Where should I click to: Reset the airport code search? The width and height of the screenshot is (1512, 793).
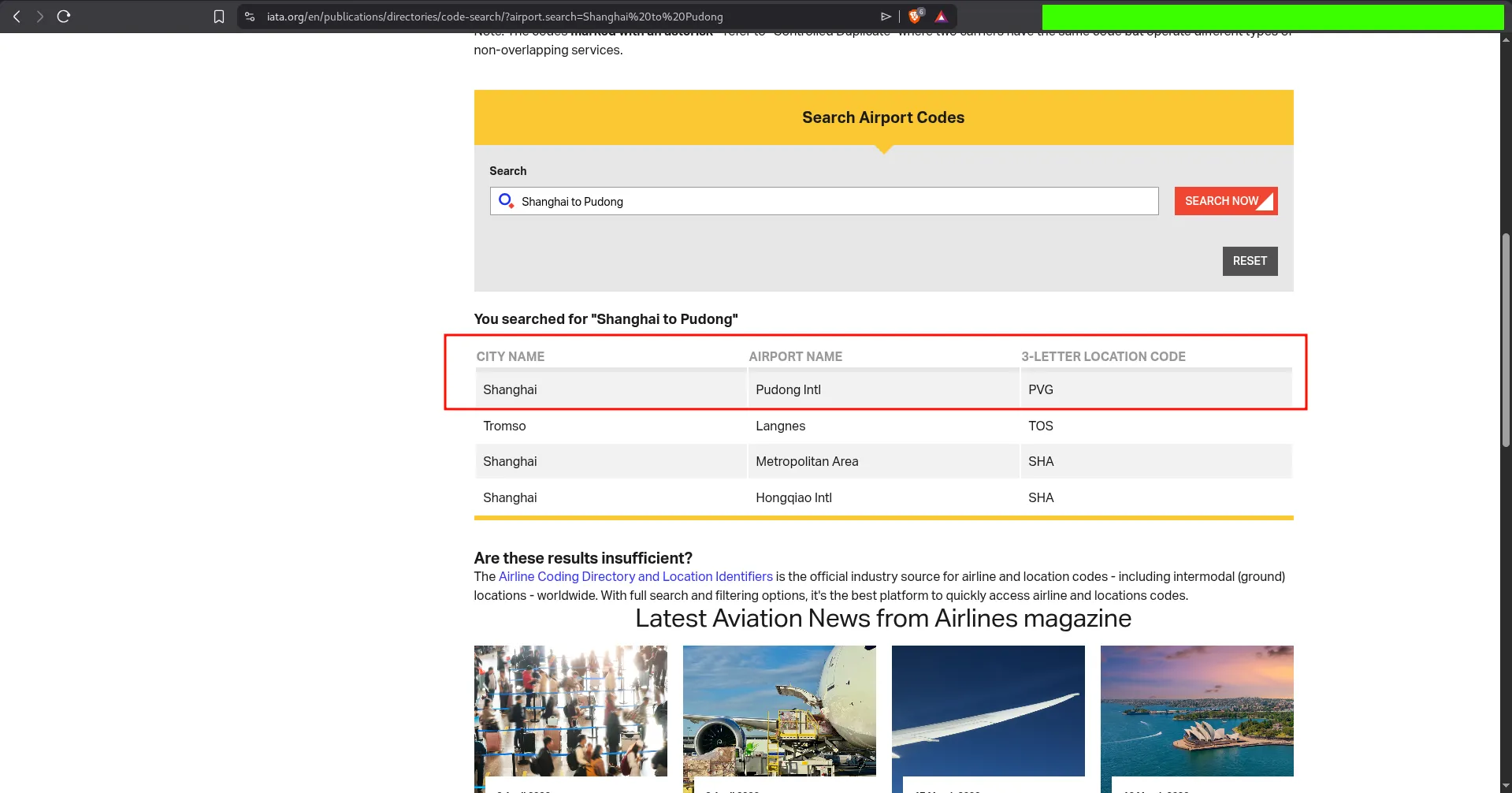click(x=1249, y=261)
